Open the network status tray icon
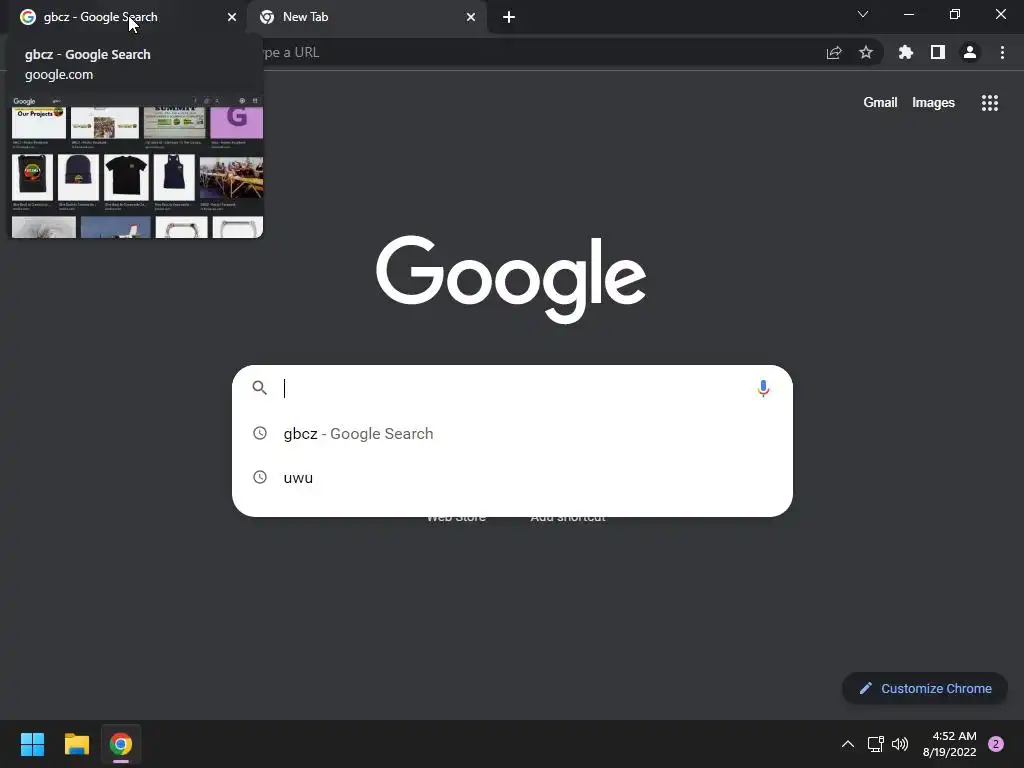1024x768 pixels. pos(875,744)
